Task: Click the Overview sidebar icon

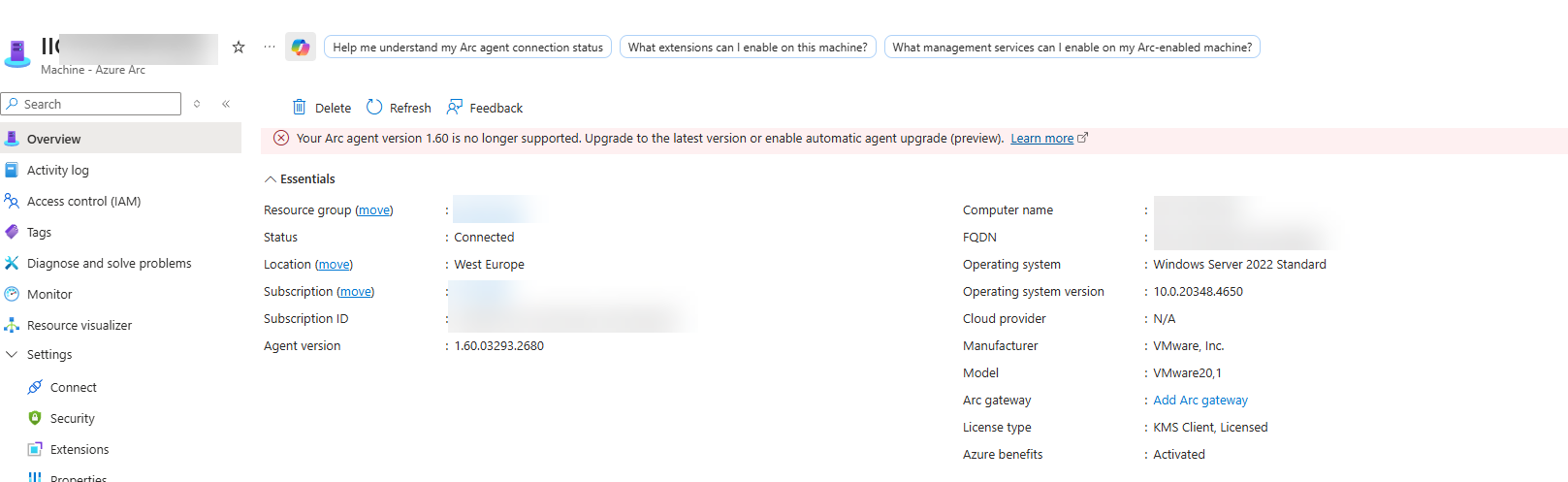Action: [12, 139]
